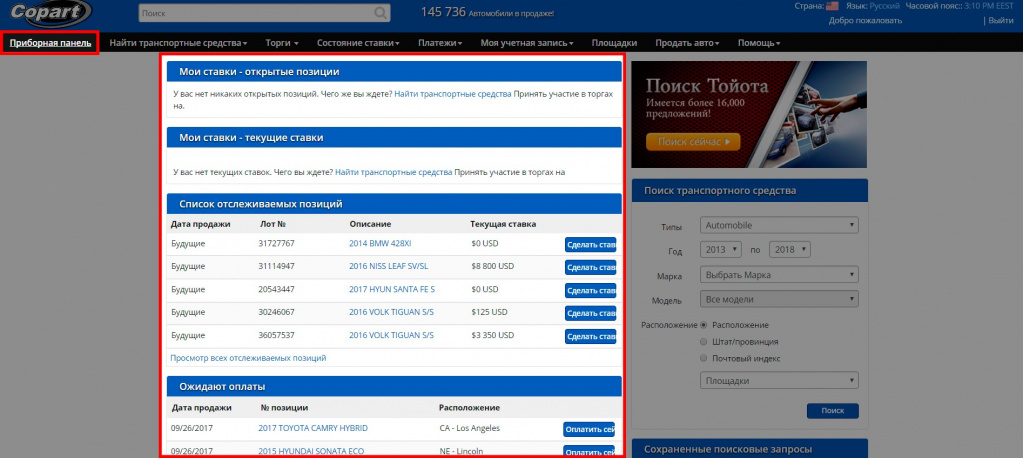Click Сделать ставку for BMW 428XI
This screenshot has width=1023, height=458.
[x=590, y=245]
